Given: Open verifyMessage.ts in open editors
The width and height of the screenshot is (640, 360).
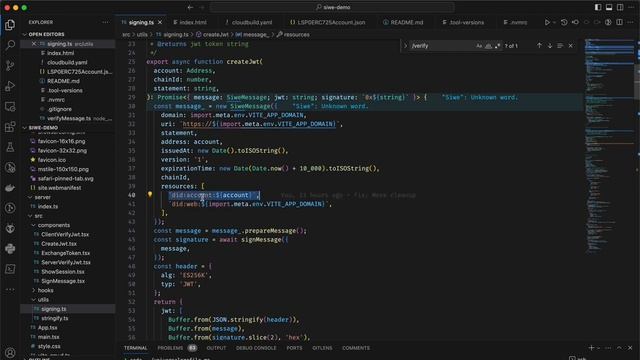Looking at the screenshot, I should 69,118.
